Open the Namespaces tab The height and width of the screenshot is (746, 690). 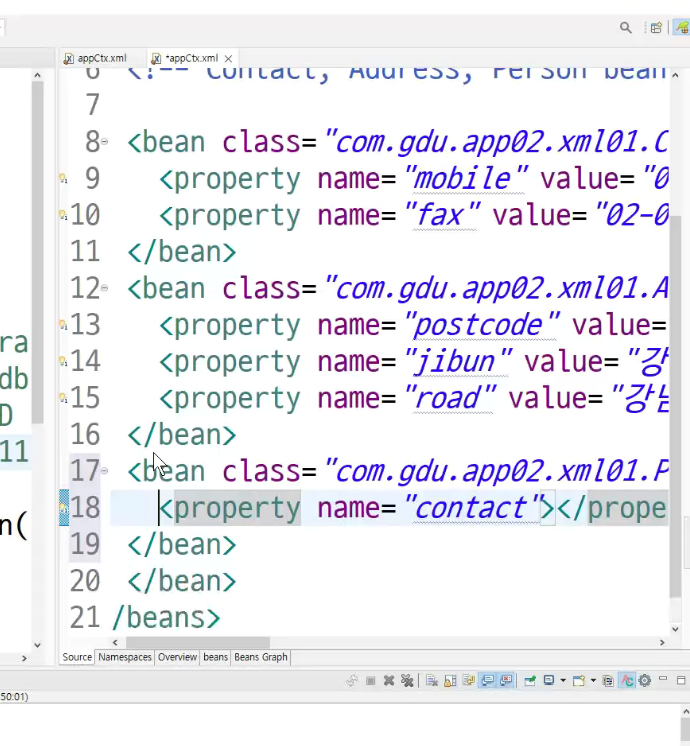125,657
